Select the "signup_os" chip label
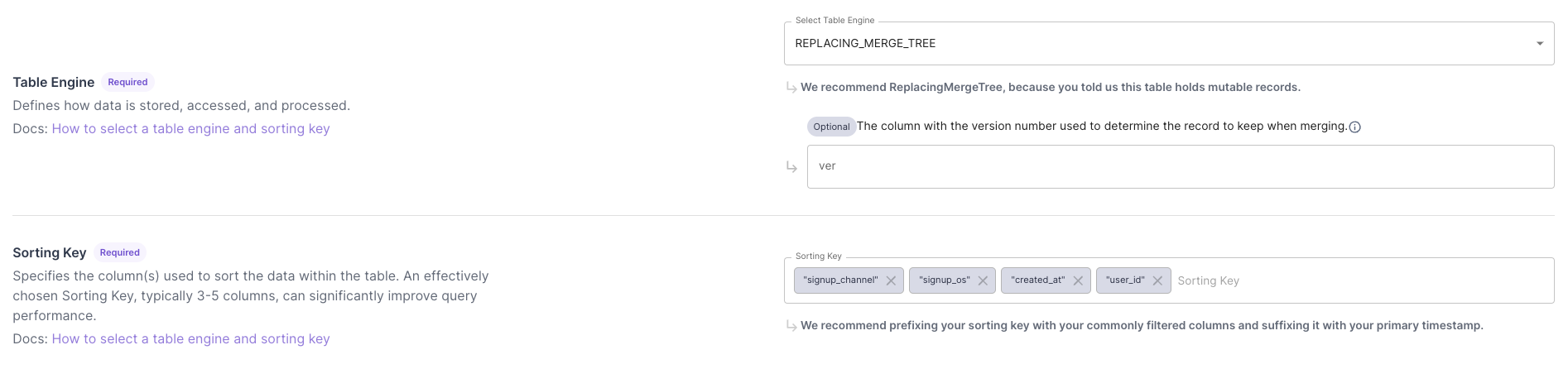 pyautogui.click(x=944, y=280)
